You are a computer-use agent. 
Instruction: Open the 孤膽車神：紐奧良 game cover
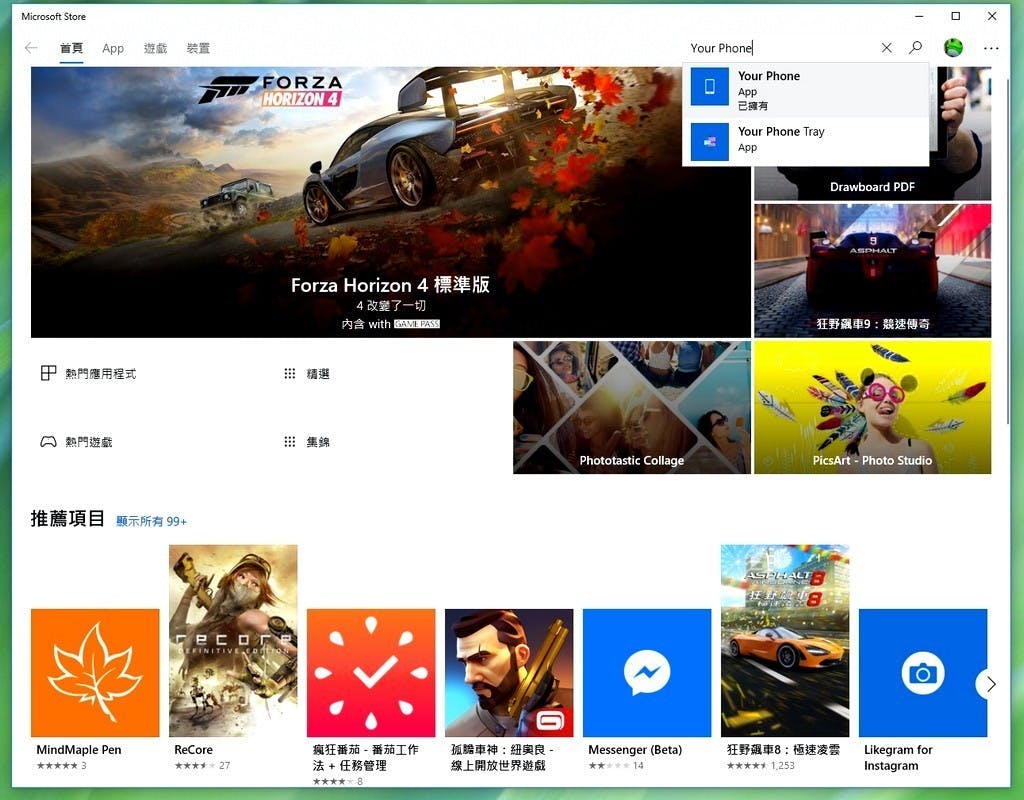coord(509,673)
